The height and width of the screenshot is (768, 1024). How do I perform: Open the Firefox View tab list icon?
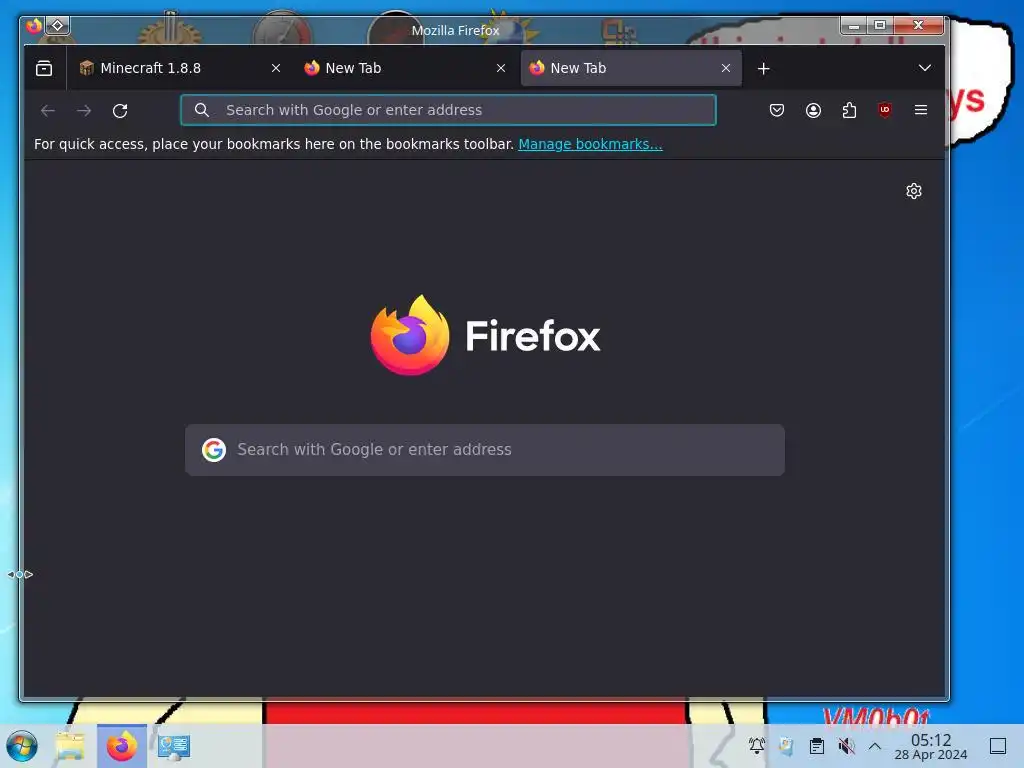[44, 68]
